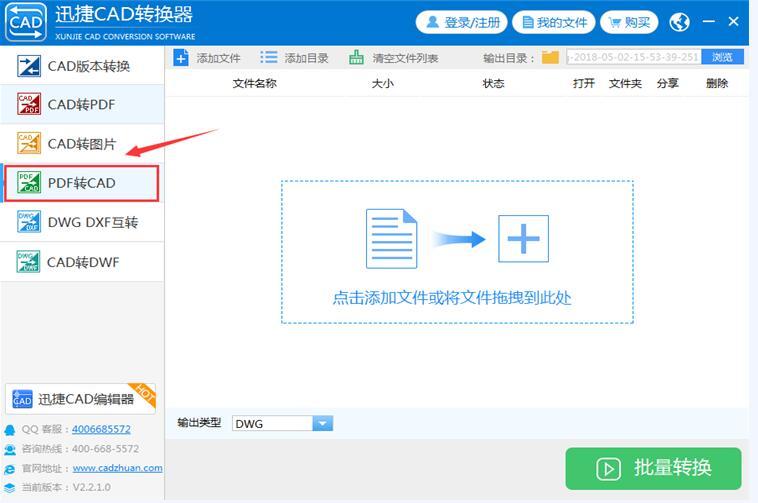The width and height of the screenshot is (758, 503).
Task: Select the PDF转CAD conversion option
Action: (x=81, y=183)
